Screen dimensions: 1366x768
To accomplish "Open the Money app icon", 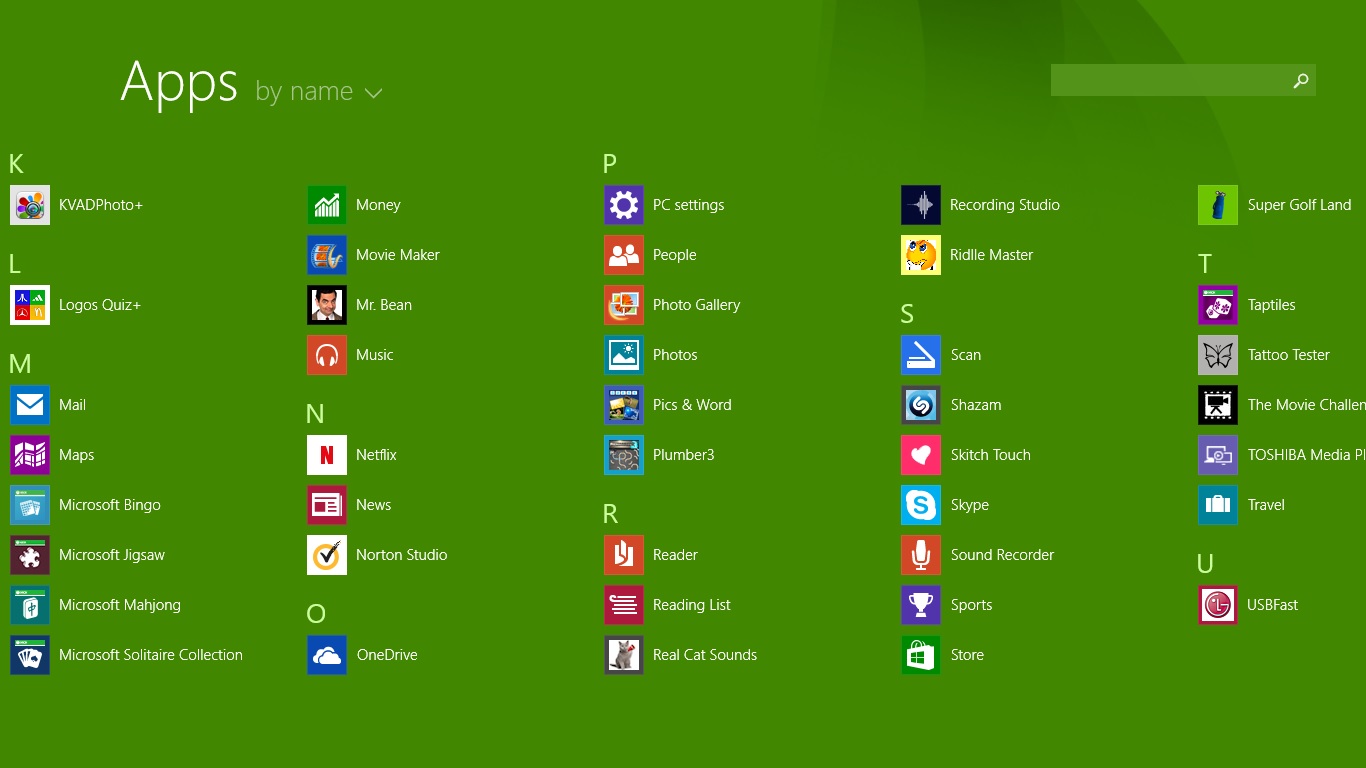I will coord(327,205).
